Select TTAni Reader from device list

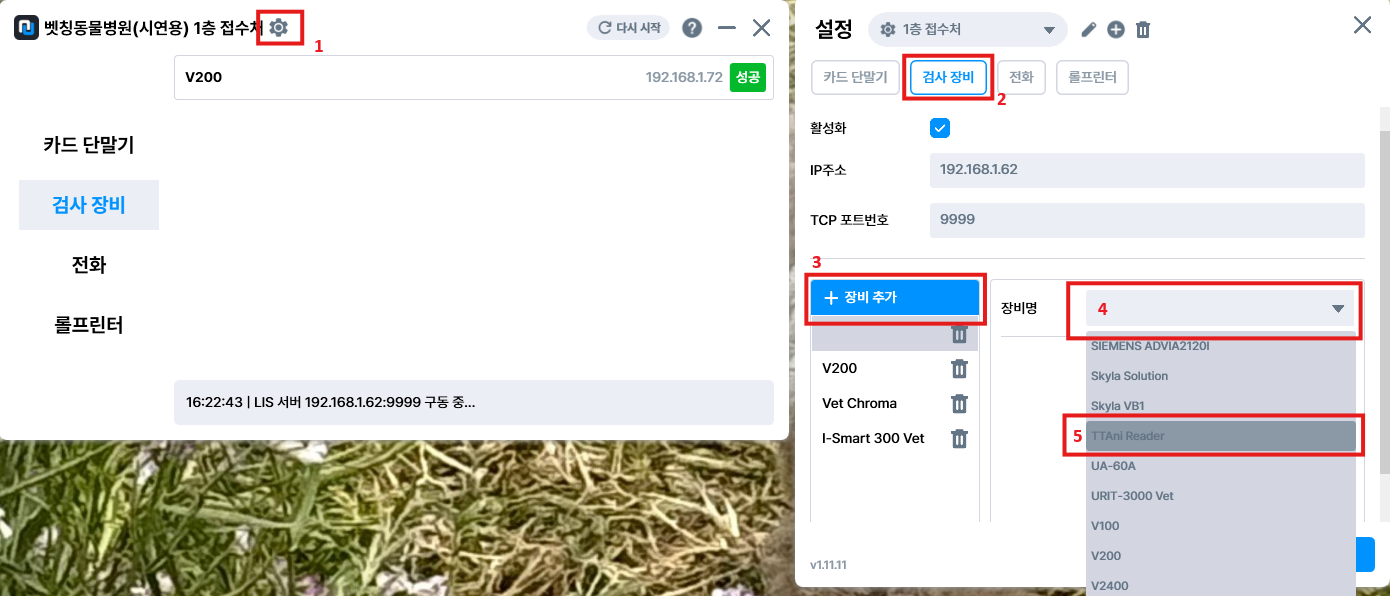click(x=1221, y=436)
